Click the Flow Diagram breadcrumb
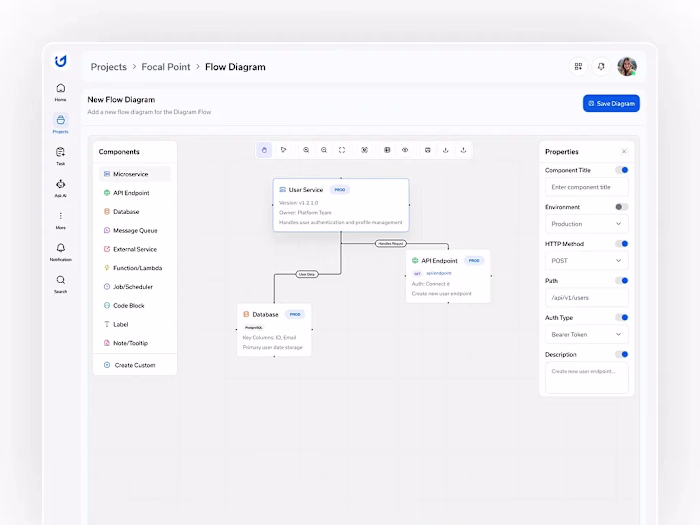This screenshot has height=525, width=700. point(235,67)
